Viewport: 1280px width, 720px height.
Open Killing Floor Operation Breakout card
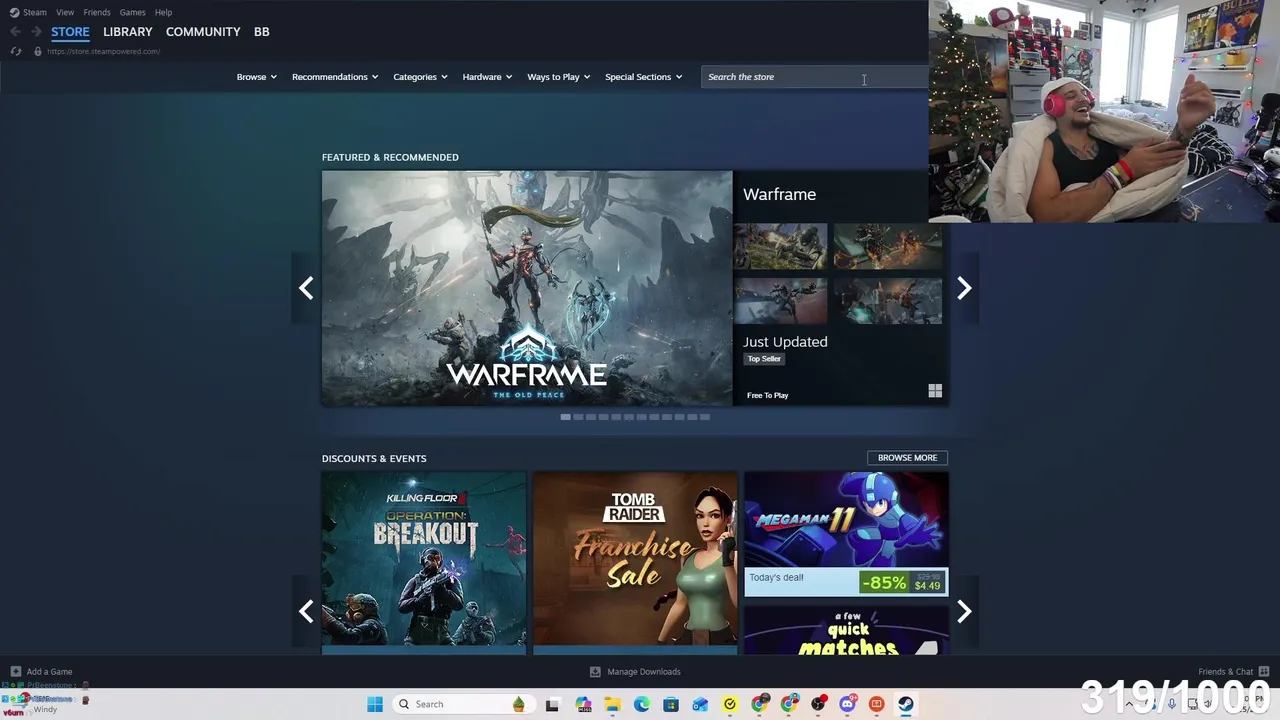click(424, 563)
